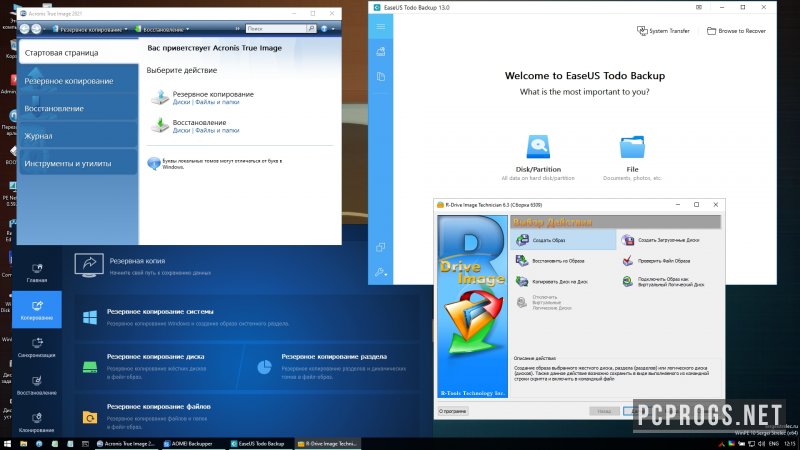The width and height of the screenshot is (800, 450).
Task: Choose Резервное копирование диска in AOMEI
Action: pos(157,366)
